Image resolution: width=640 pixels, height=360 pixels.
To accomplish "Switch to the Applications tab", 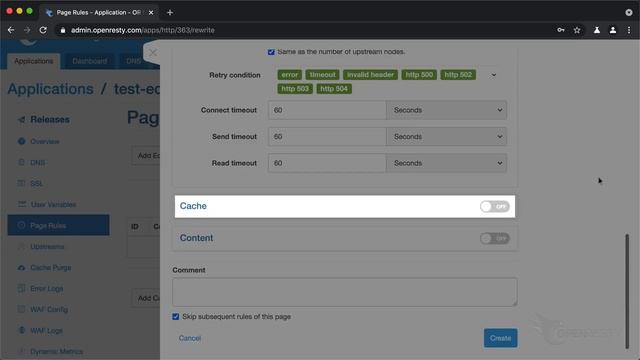I will click(34, 61).
